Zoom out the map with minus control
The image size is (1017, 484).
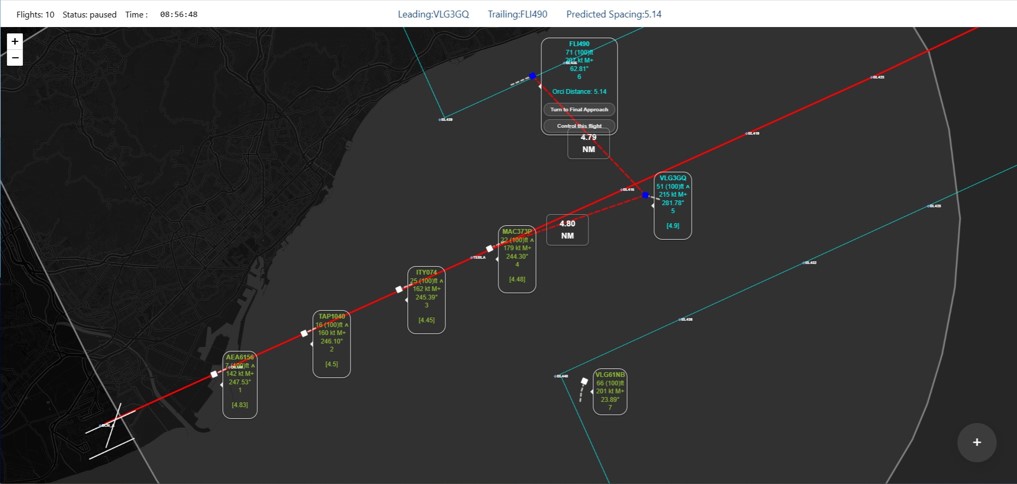[x=14, y=58]
